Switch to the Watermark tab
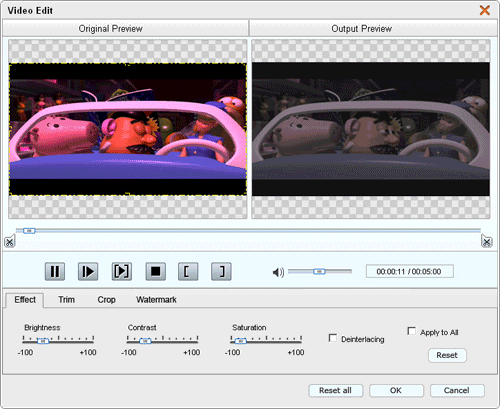 click(156, 300)
